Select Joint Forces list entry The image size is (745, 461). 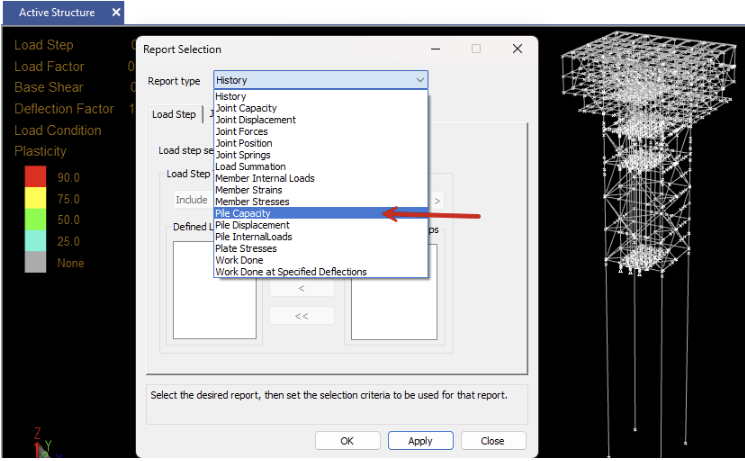pos(321,132)
